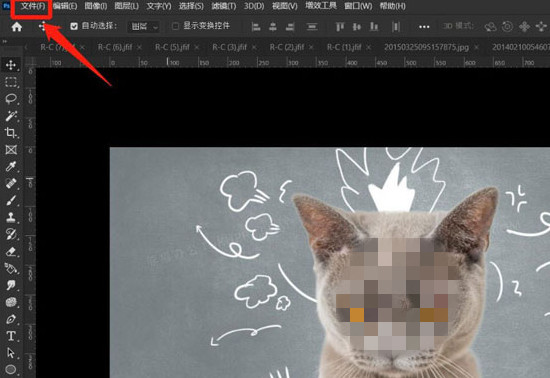This screenshot has height=378, width=550.
Task: Select the Rectangular Marquee tool
Action: point(11,82)
